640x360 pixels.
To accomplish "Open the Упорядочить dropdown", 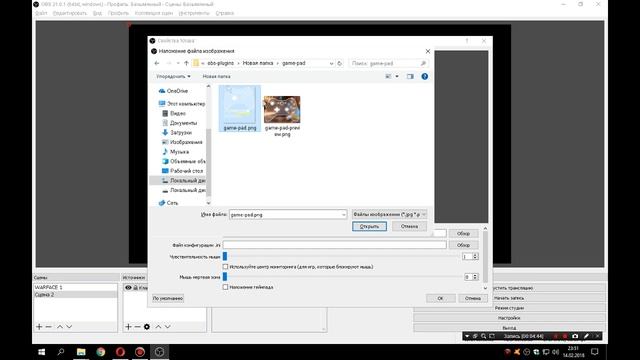I will pyautogui.click(x=173, y=76).
